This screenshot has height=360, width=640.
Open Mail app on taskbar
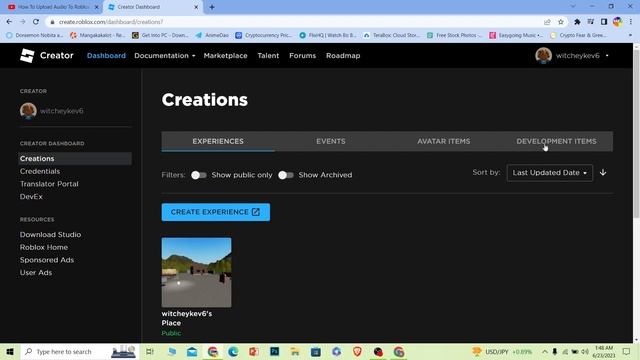[x=192, y=351]
